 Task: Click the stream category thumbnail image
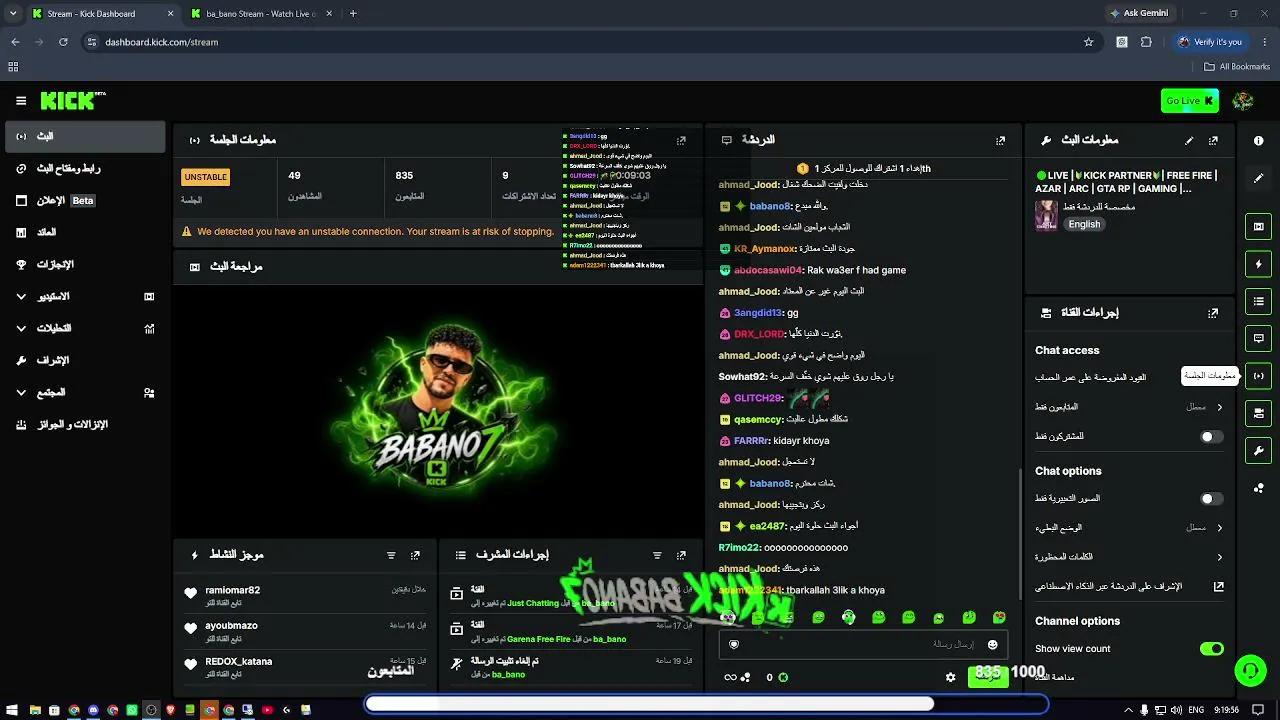coord(1046,215)
